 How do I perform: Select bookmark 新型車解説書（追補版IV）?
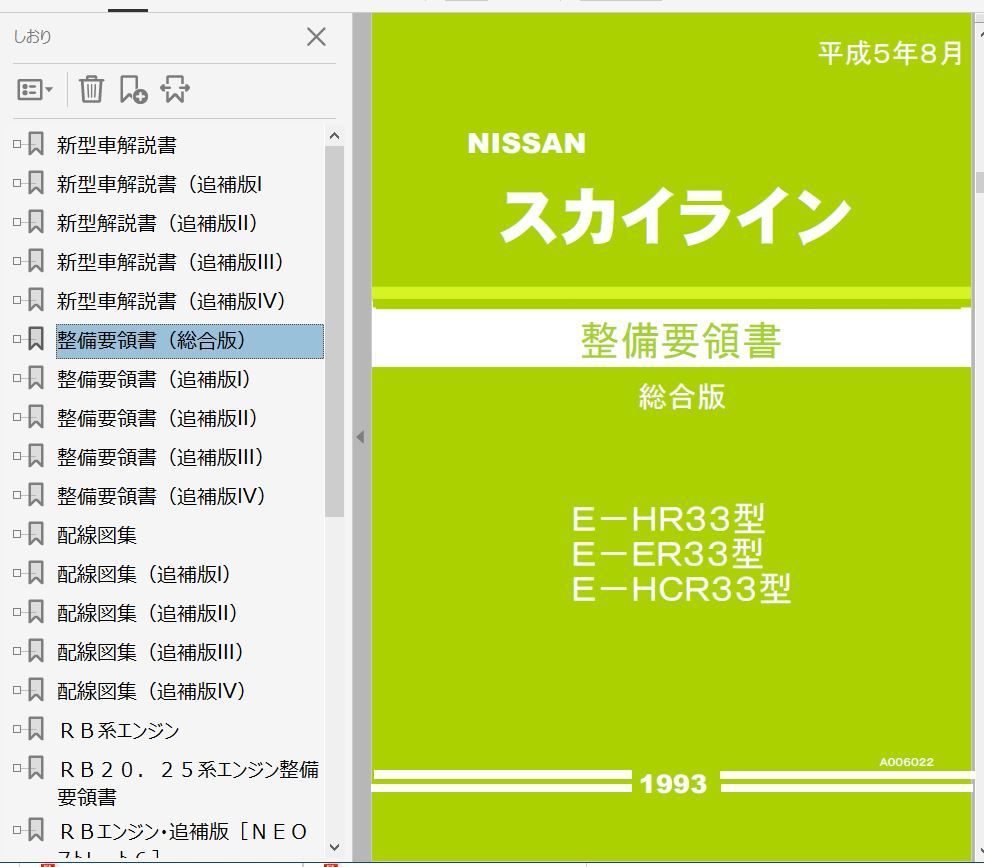click(x=172, y=301)
